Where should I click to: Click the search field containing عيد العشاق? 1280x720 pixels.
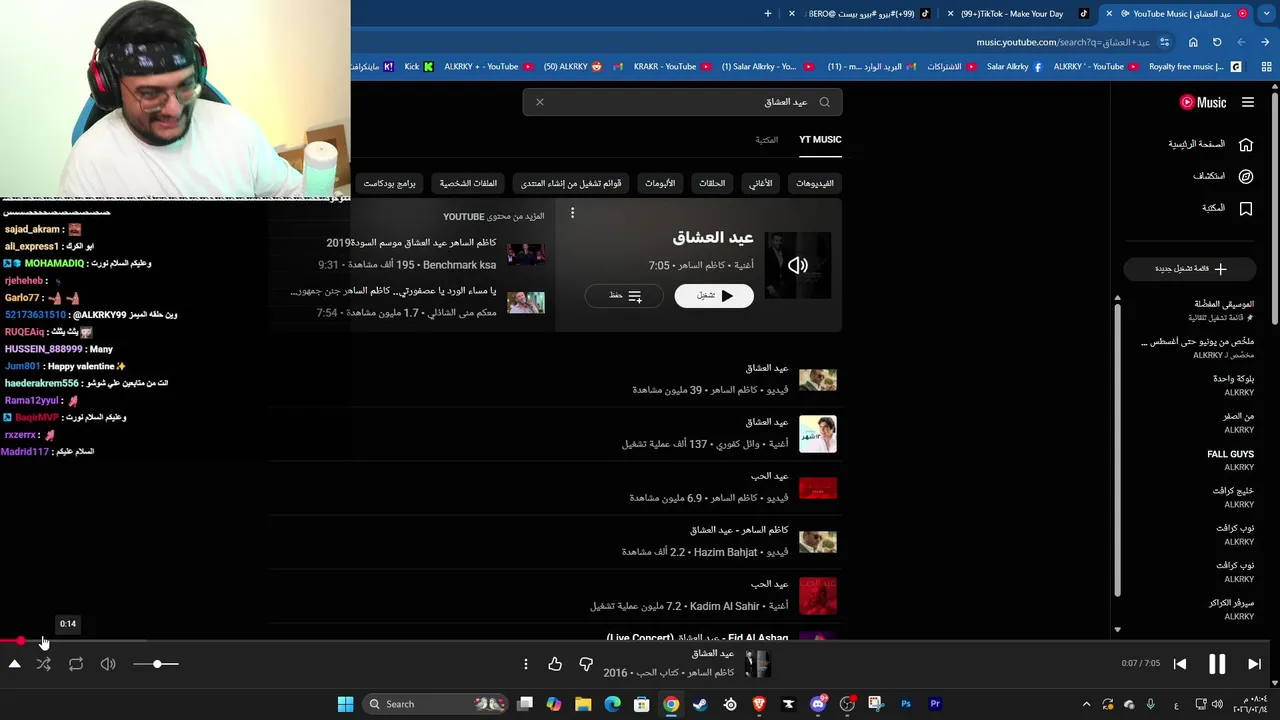pyautogui.click(x=682, y=102)
